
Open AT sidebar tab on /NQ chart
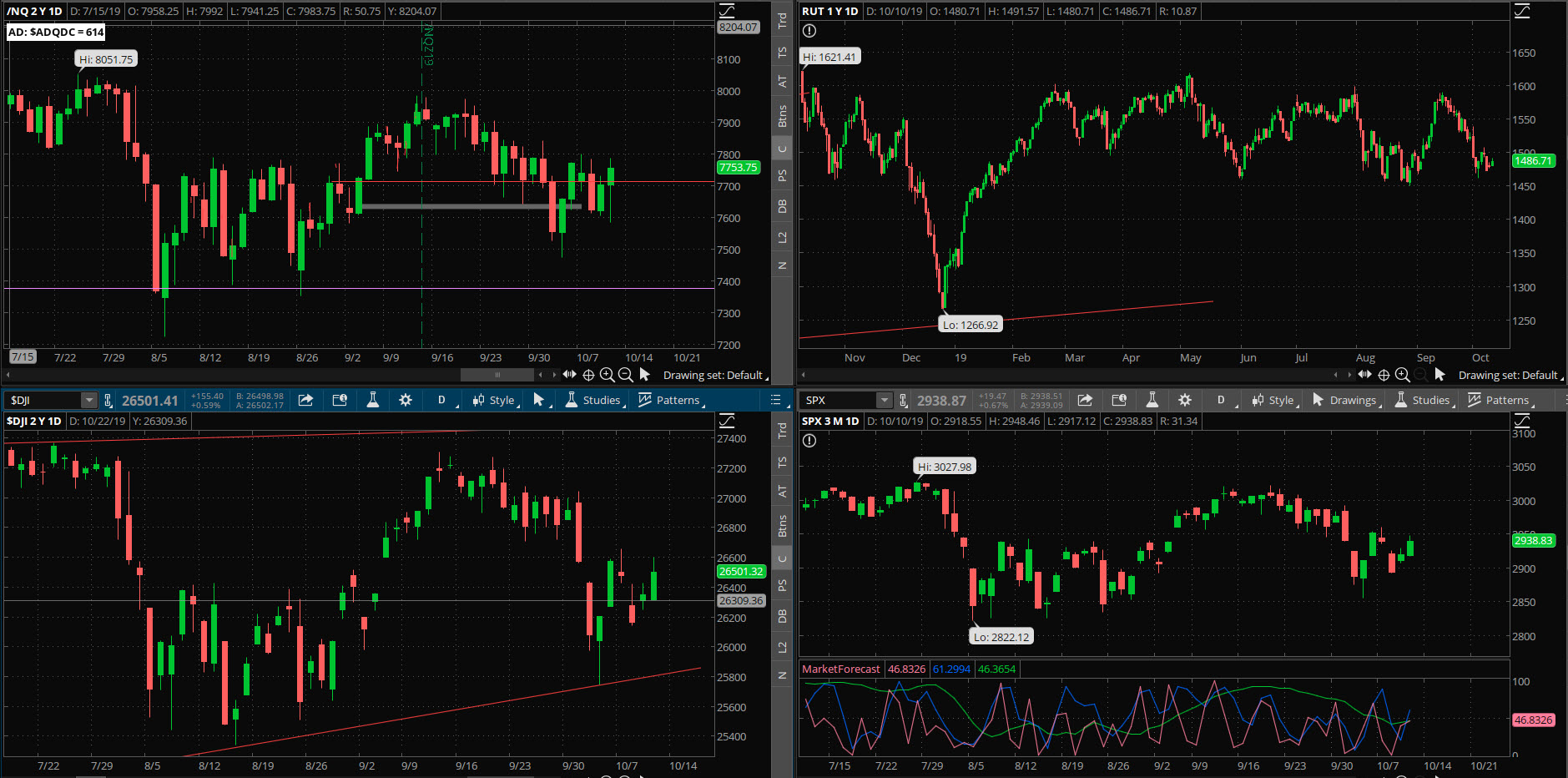(782, 82)
